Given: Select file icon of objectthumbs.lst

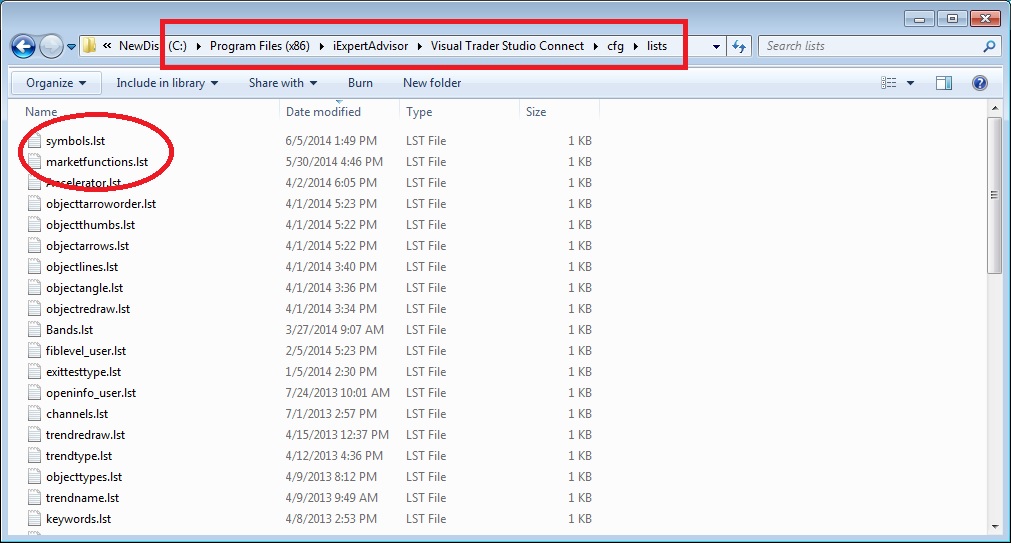Looking at the screenshot, I should pos(34,225).
